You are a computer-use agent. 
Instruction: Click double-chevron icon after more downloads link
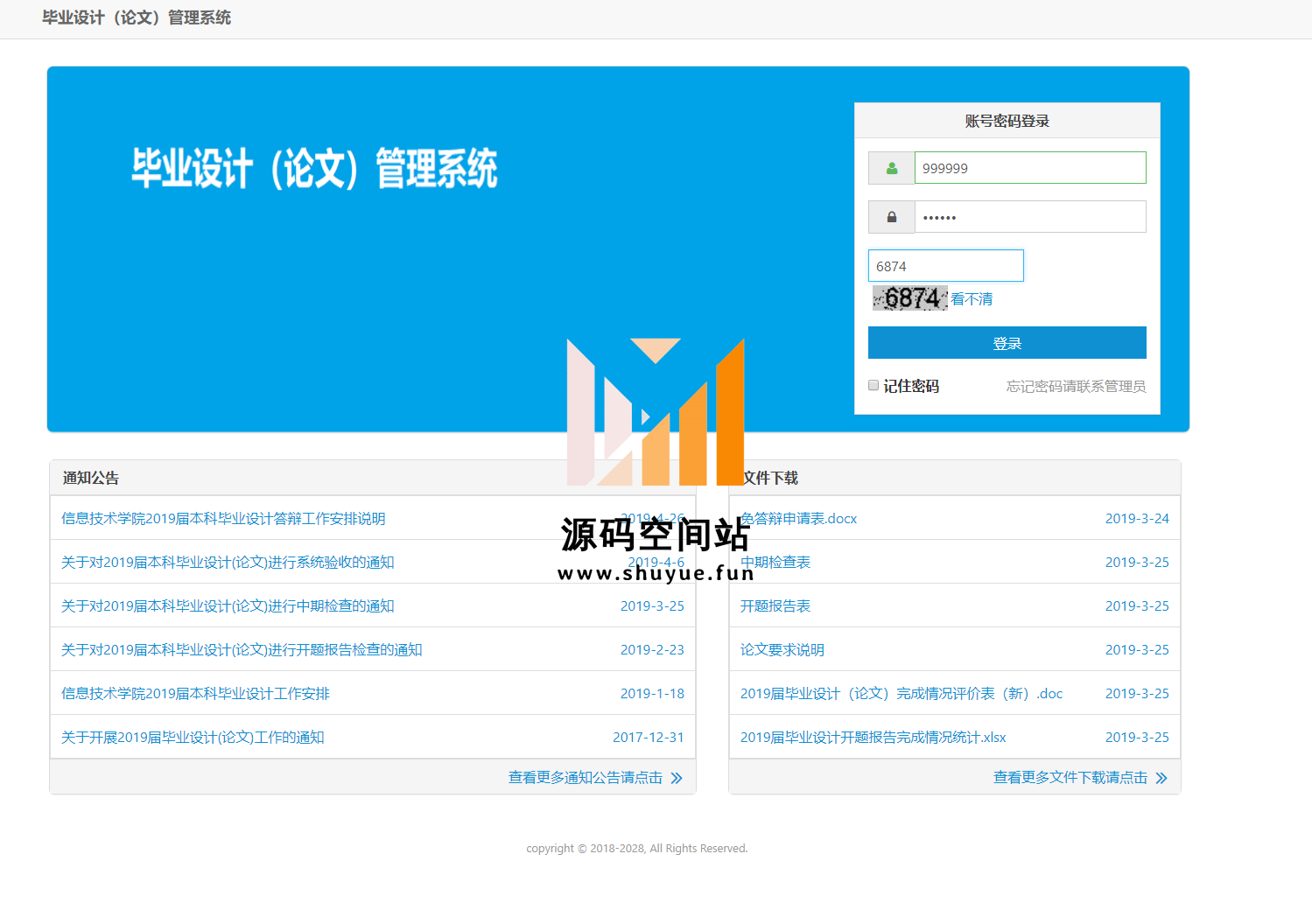click(x=1161, y=778)
